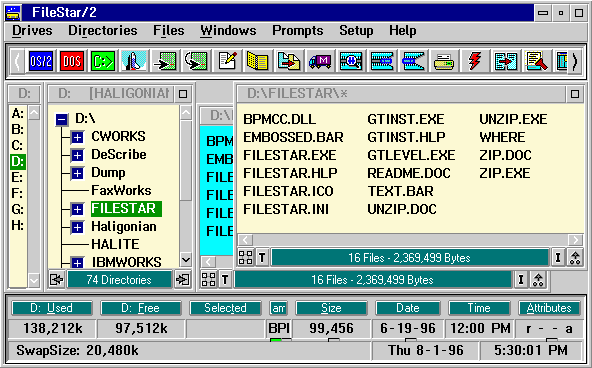This screenshot has width=592, height=368.
Task: Click the Date header button
Action: [x=408, y=308]
